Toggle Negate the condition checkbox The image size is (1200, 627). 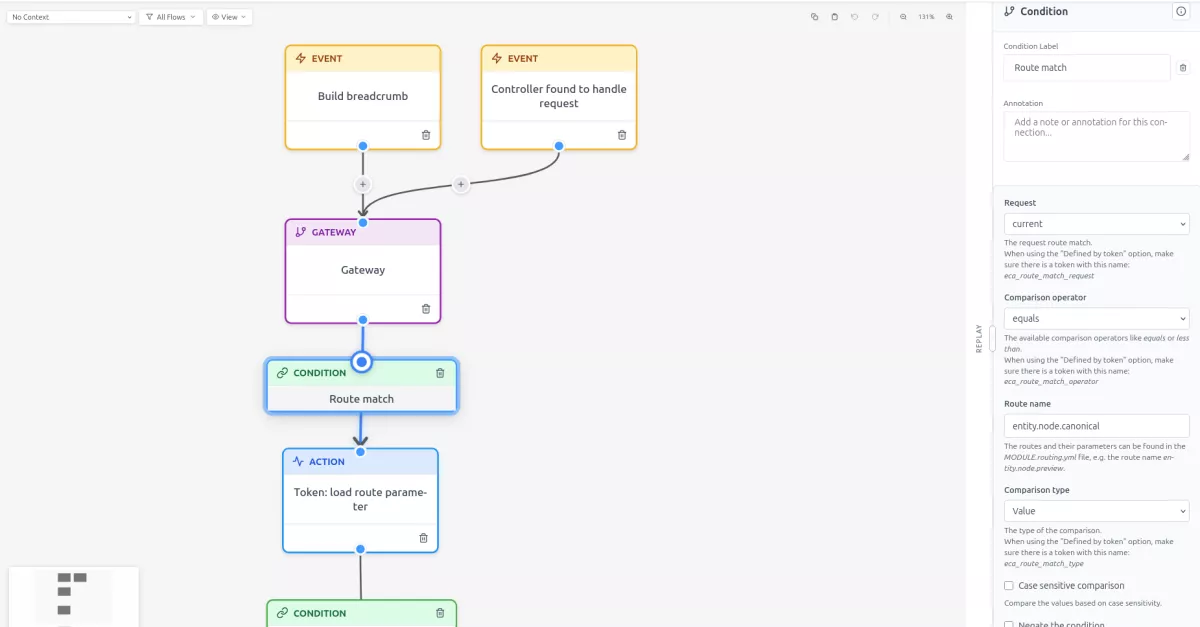(1009, 625)
